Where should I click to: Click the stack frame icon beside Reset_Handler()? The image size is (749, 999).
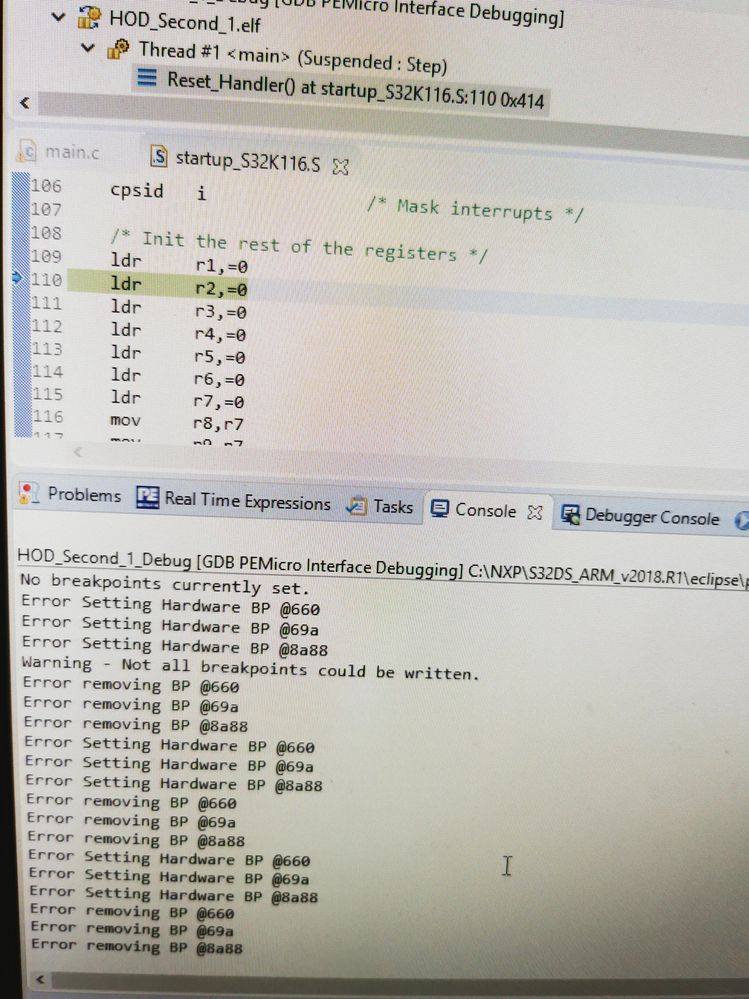[x=147, y=78]
